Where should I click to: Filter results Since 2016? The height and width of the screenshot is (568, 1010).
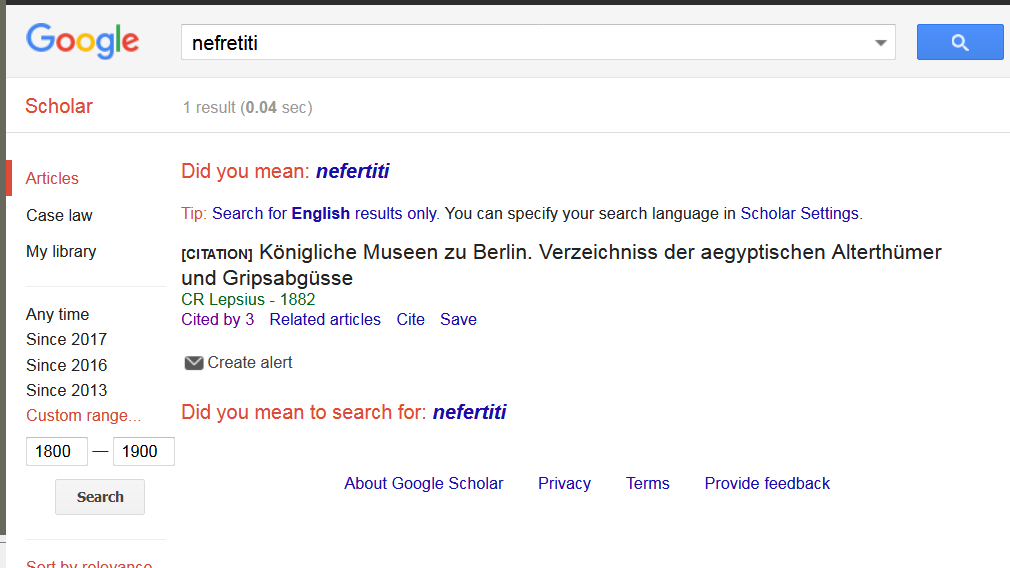[x=66, y=365]
